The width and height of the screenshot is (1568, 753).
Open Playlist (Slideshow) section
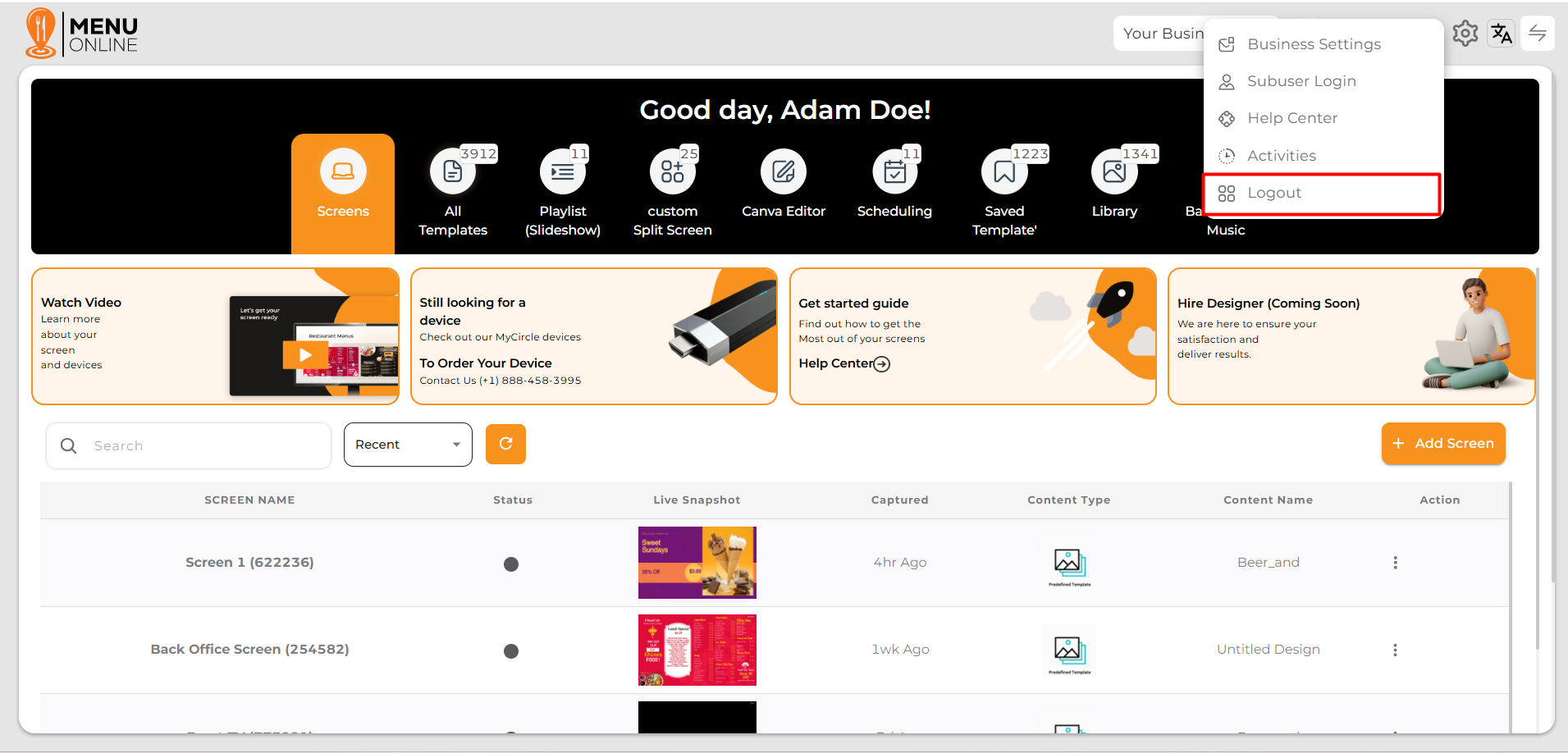click(562, 172)
